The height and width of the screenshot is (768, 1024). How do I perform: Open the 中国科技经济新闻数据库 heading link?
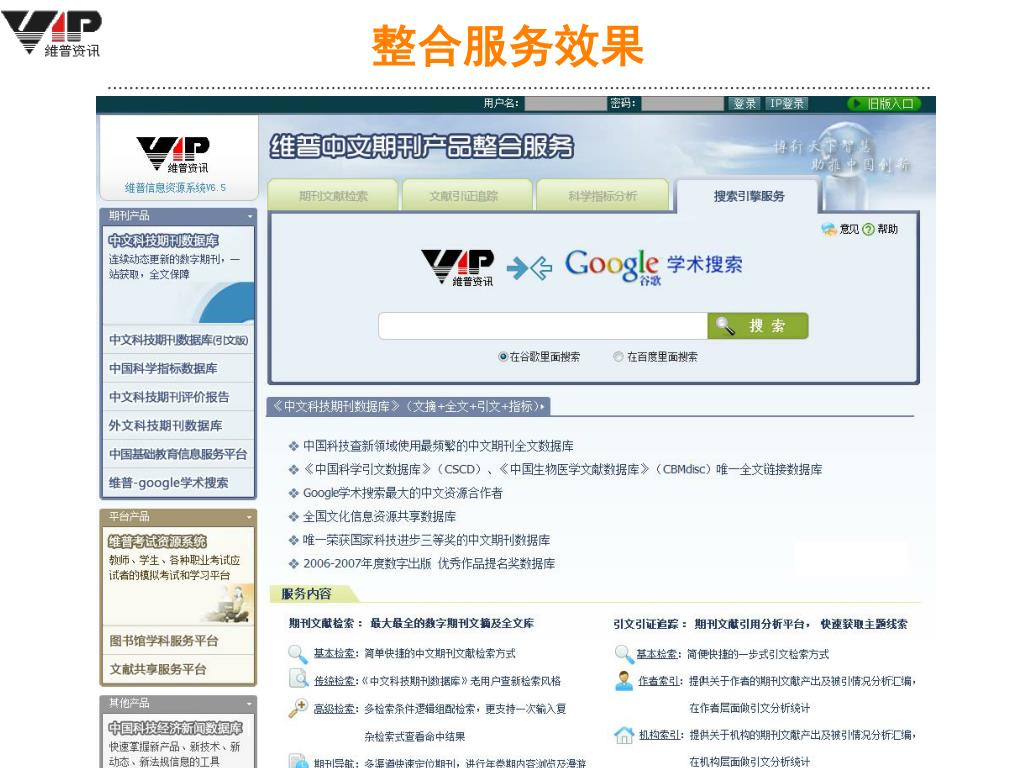tap(175, 728)
